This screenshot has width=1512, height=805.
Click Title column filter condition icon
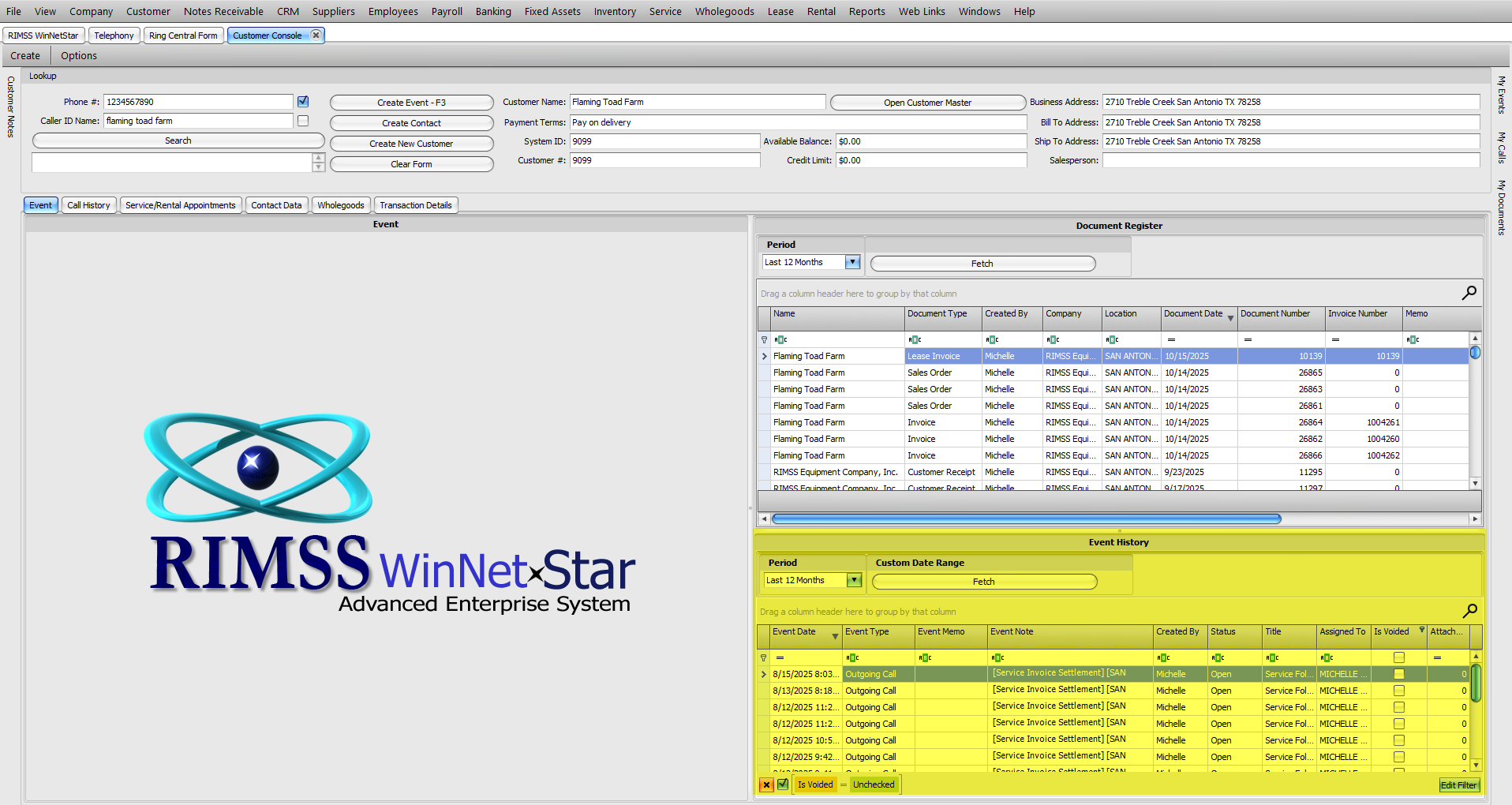1272,657
